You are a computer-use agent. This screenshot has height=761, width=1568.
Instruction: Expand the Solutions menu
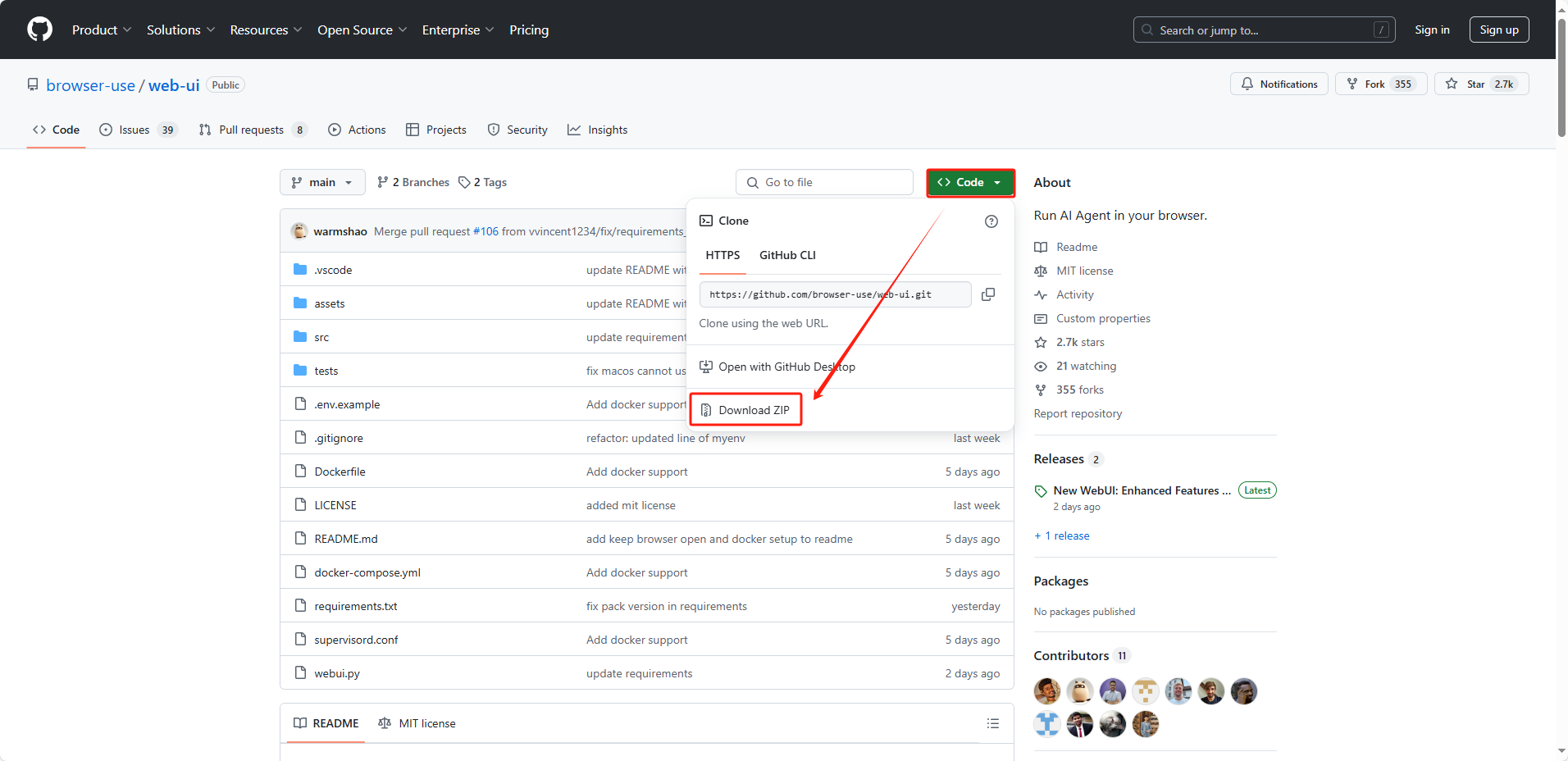180,30
